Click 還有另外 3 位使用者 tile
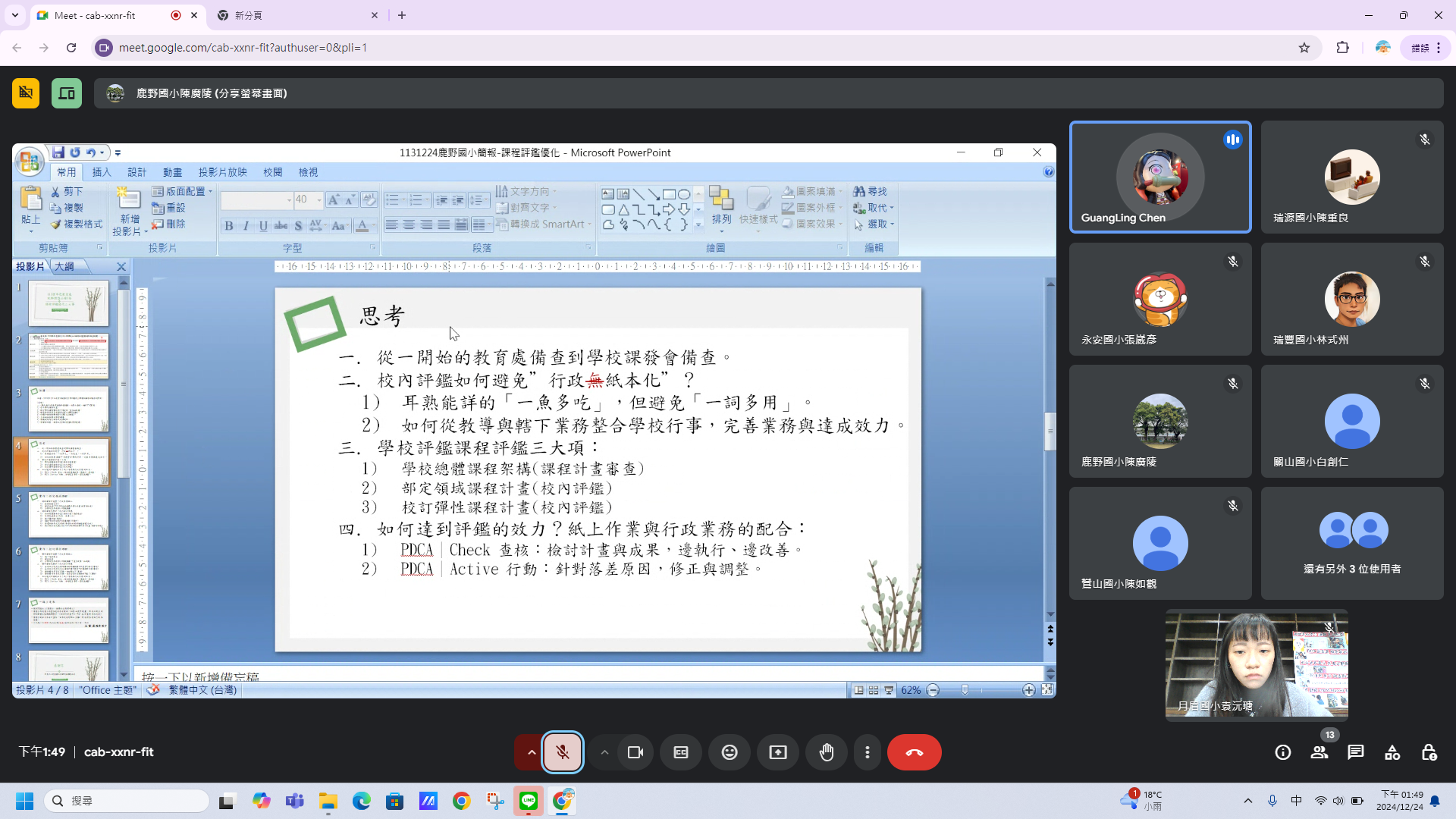Image resolution: width=1456 pixels, height=819 pixels. (x=1352, y=543)
